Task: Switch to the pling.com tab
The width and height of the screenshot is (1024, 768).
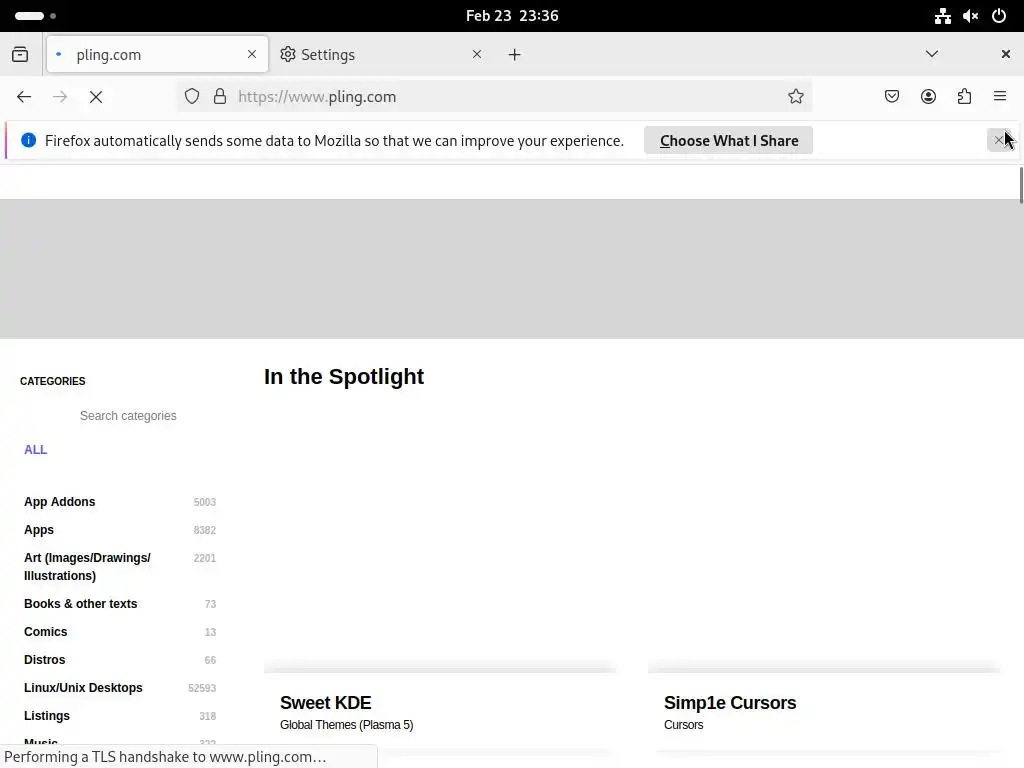Action: coord(157,54)
